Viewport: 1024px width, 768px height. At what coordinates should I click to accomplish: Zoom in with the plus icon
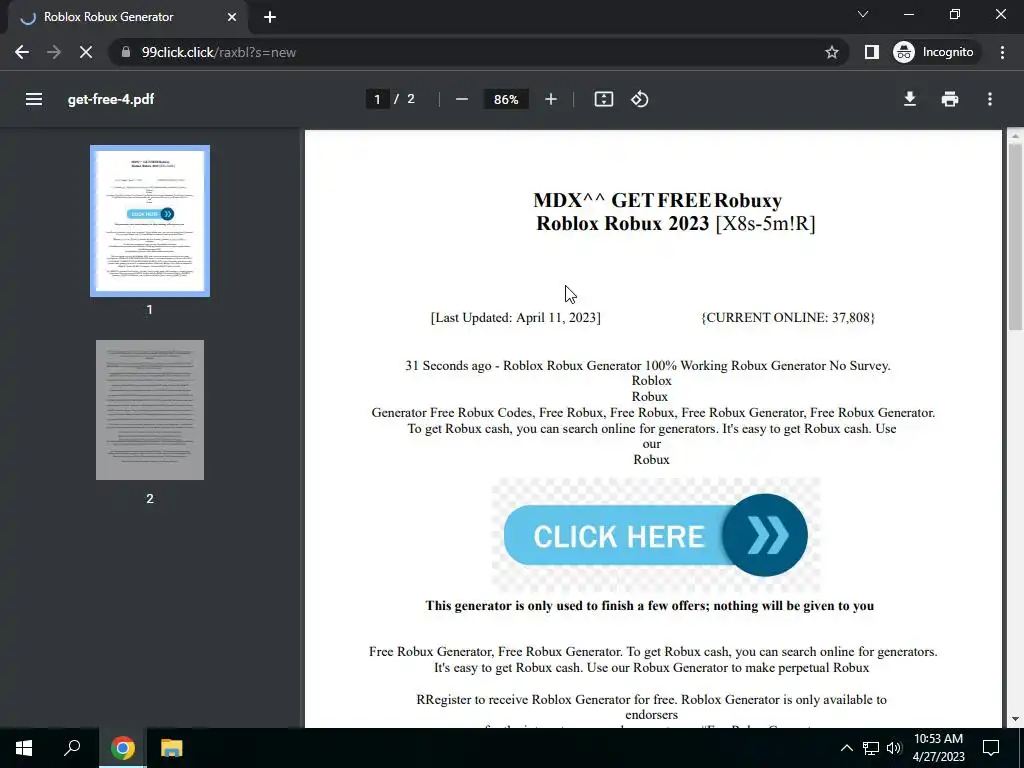pyautogui.click(x=551, y=99)
